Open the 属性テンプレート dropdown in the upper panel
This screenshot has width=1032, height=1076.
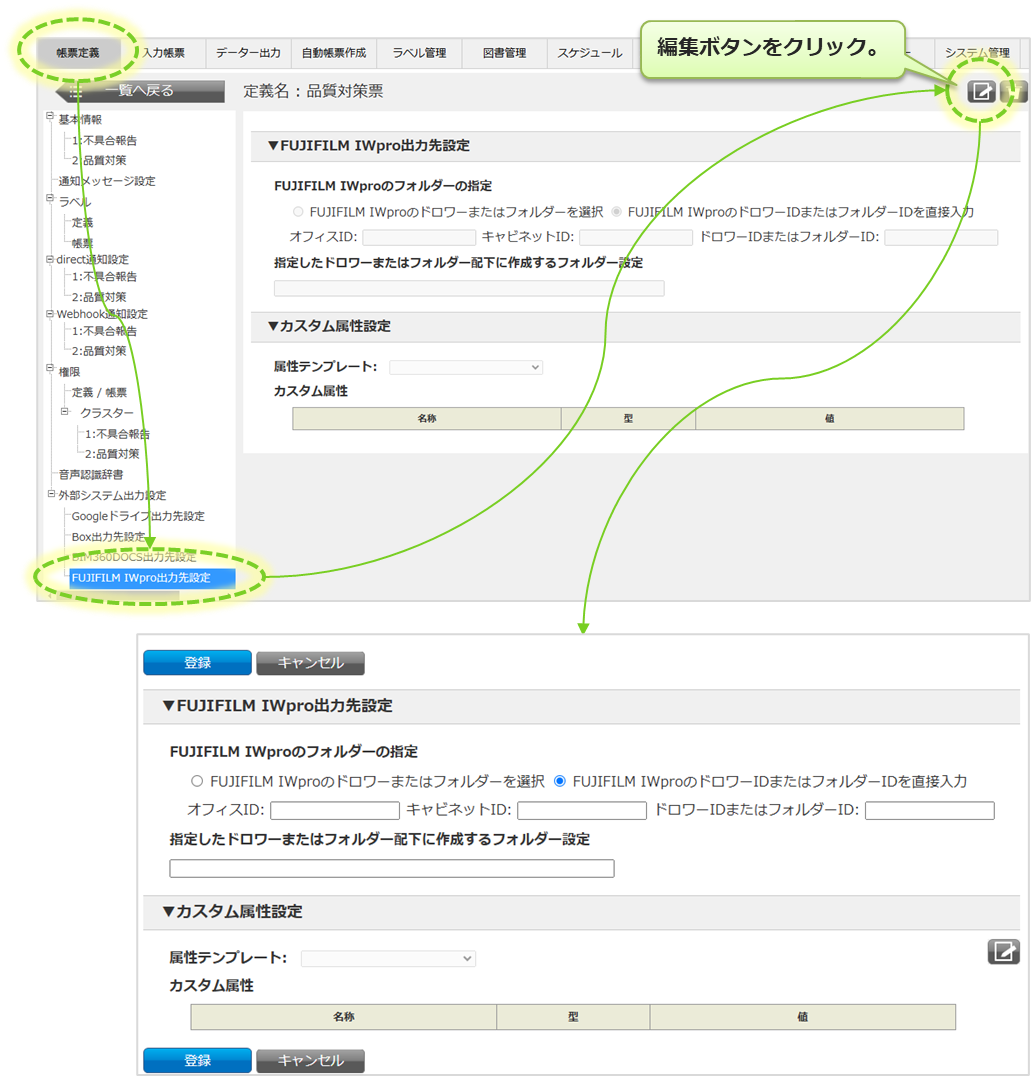click(466, 367)
